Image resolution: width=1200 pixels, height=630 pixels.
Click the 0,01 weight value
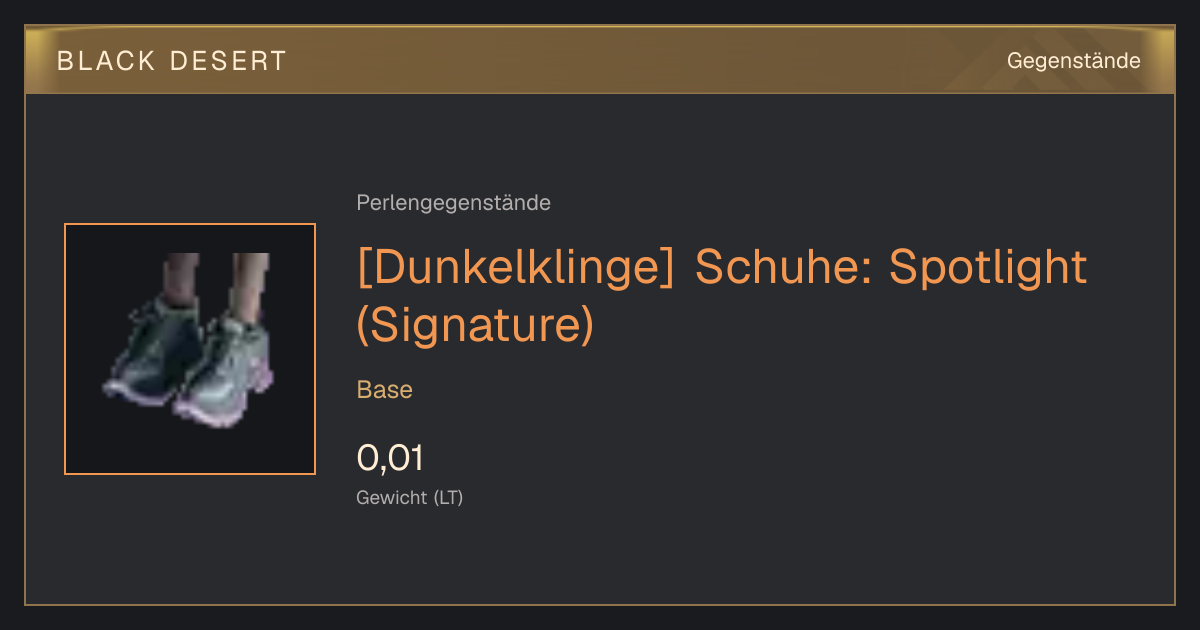(x=390, y=458)
